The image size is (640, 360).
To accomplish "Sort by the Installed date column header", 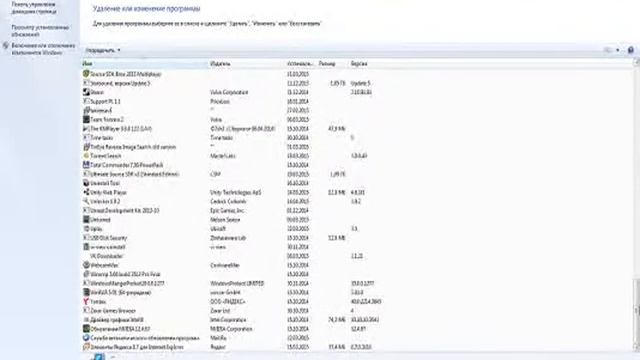I will click(x=301, y=64).
